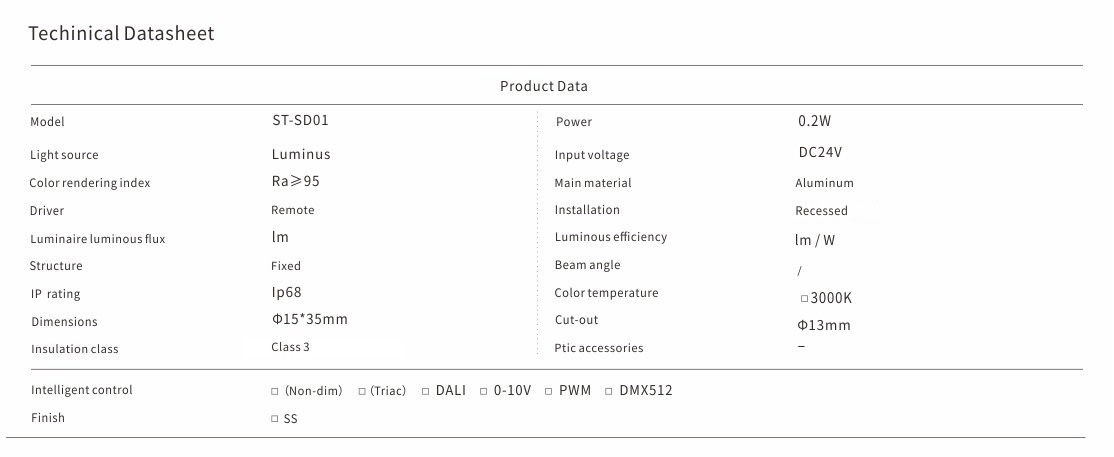Screen dimensions: 1114x457
Task: Click the ST-SD01 model value
Action: tap(300, 120)
